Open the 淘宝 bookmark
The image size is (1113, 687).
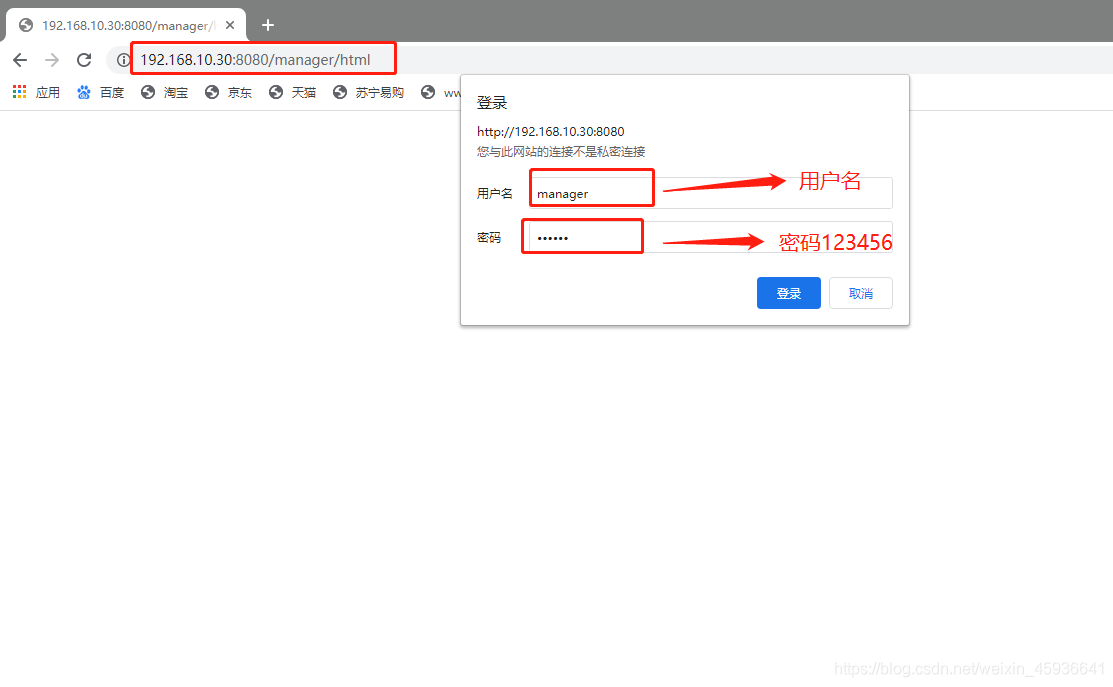pos(165,92)
